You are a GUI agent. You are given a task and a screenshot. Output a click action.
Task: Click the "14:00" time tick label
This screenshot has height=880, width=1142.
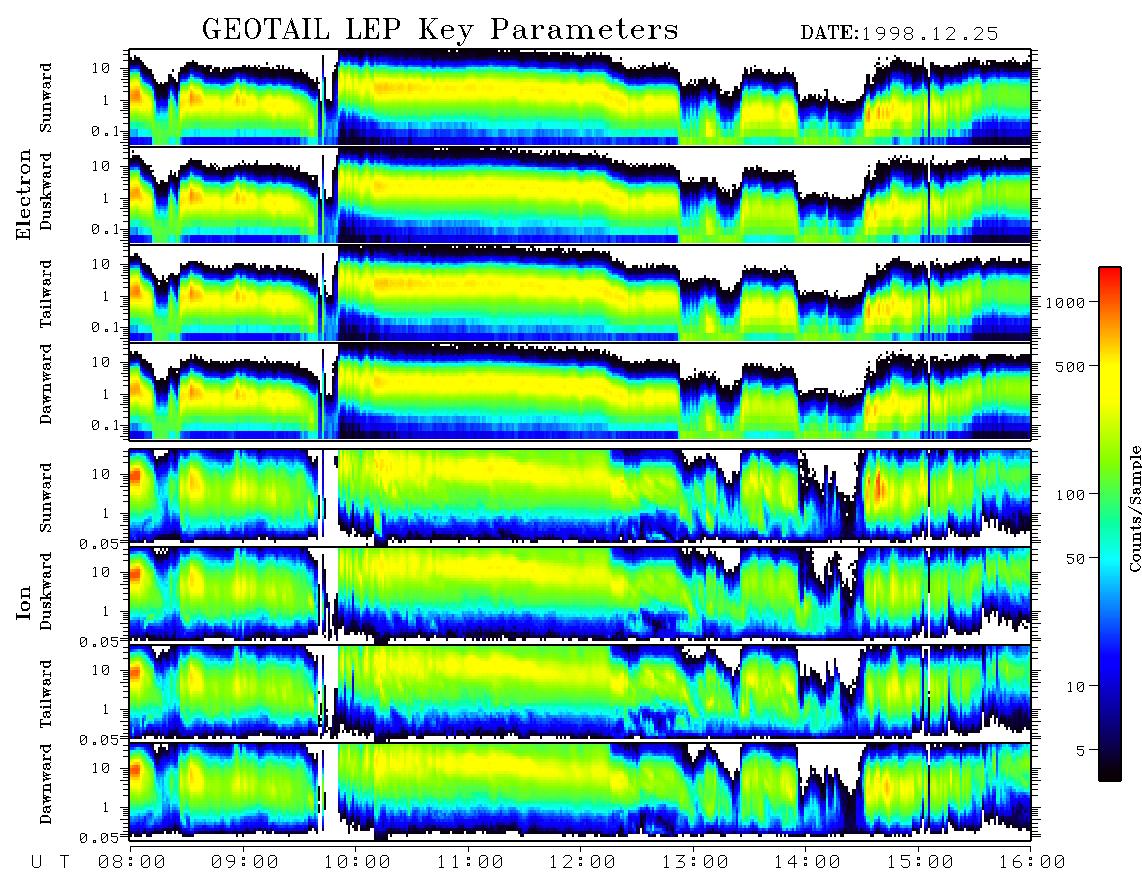pyautogui.click(x=807, y=862)
